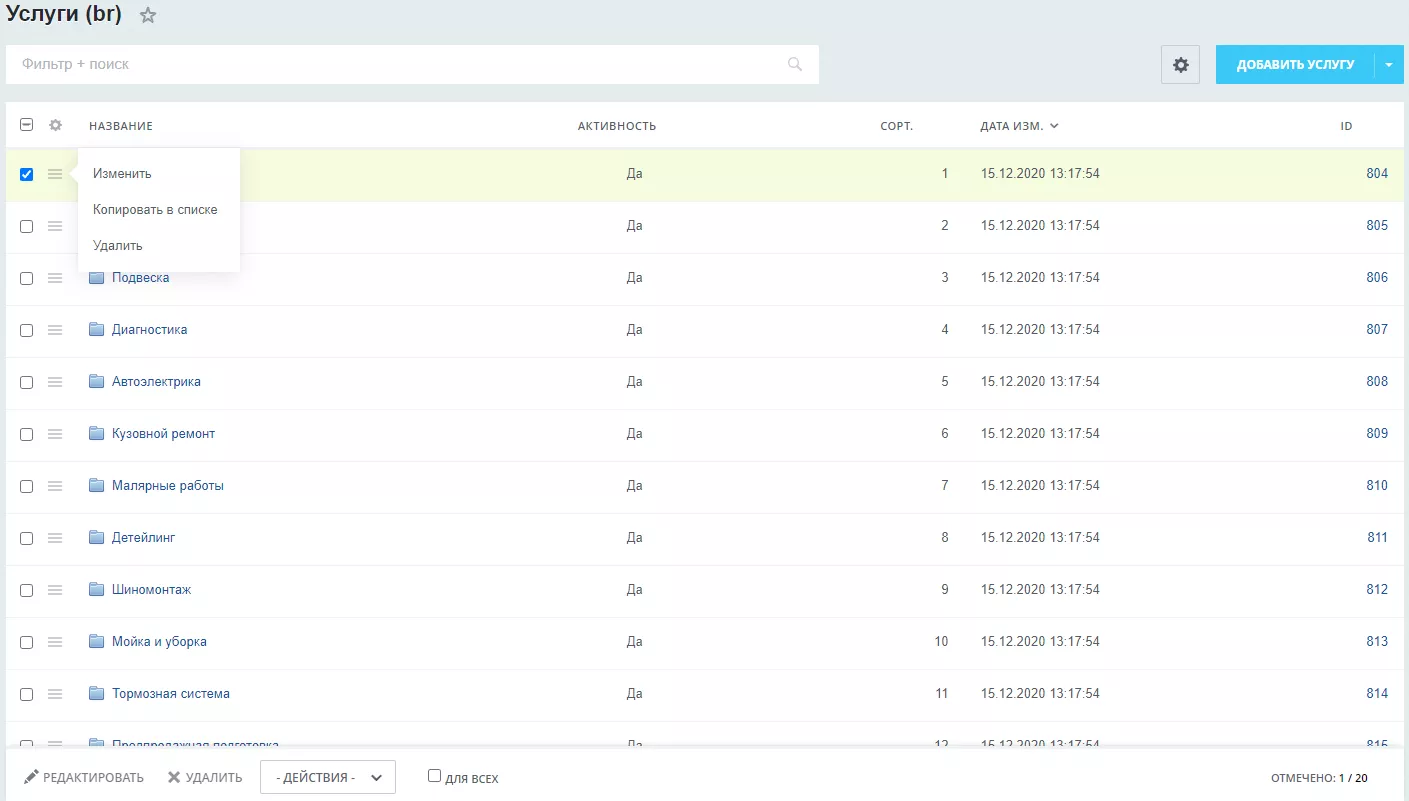This screenshot has height=801, width=1409.
Task: Click РЕДАКТИРОВАТЬ in the bottom bar
Action: pyautogui.click(x=84, y=777)
